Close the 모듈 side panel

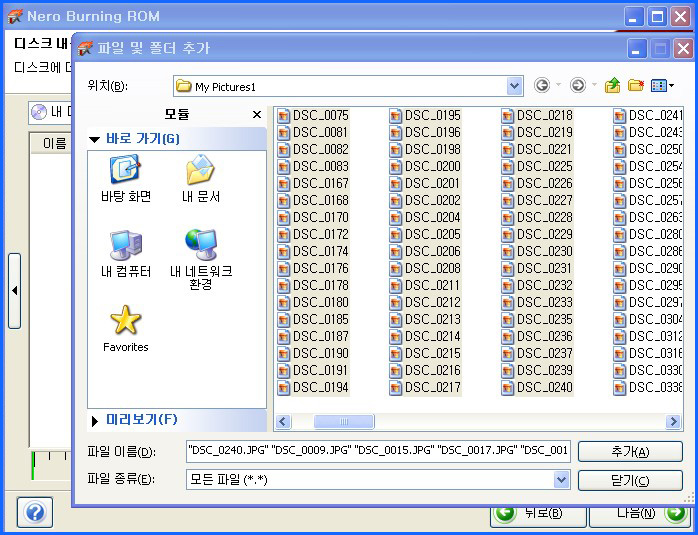[257, 114]
